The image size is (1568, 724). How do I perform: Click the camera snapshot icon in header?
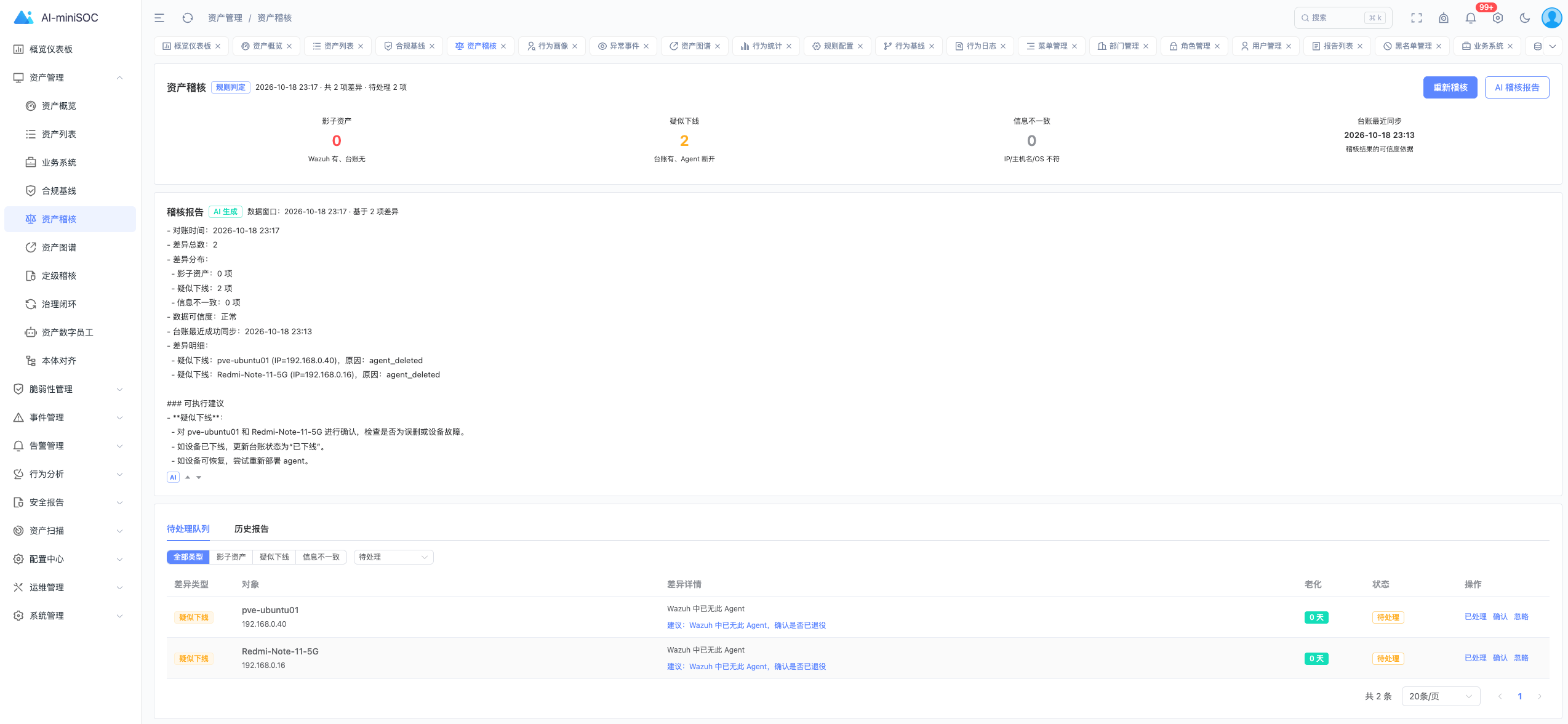click(x=1444, y=18)
